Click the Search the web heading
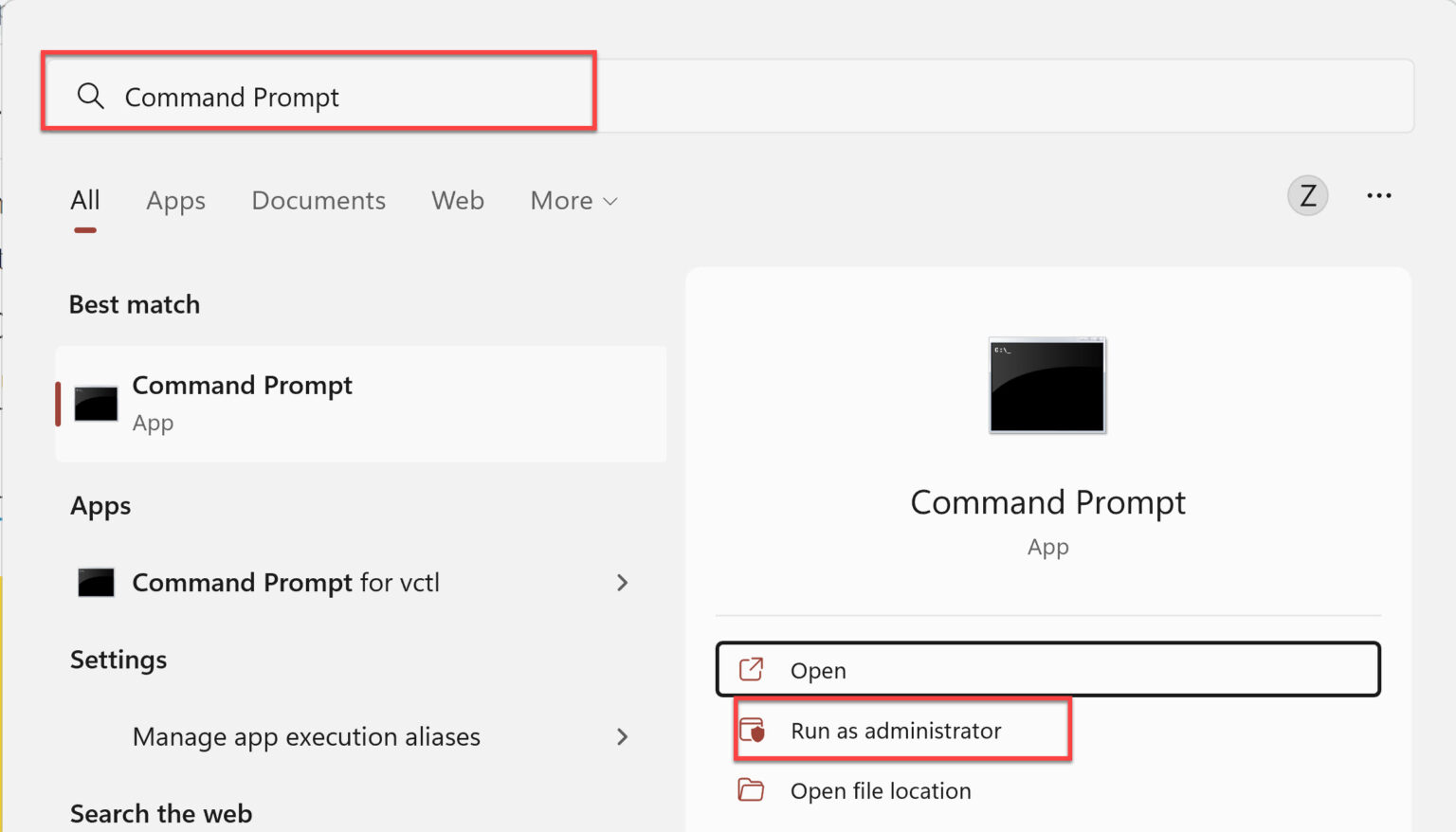 coord(161,813)
